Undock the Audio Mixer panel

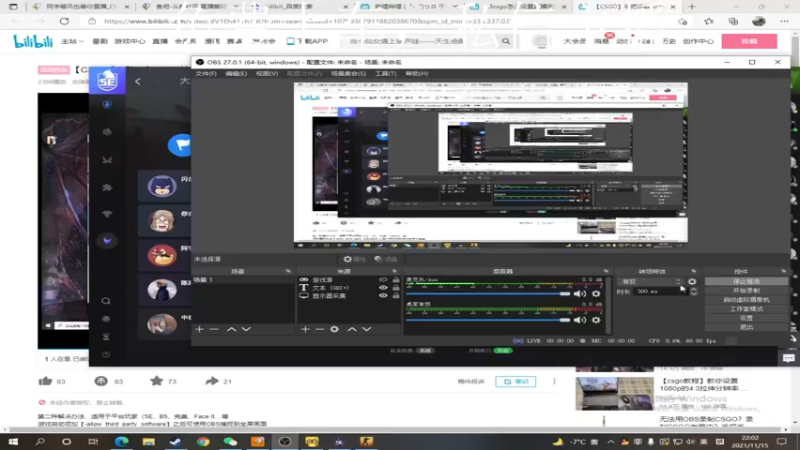pos(606,271)
